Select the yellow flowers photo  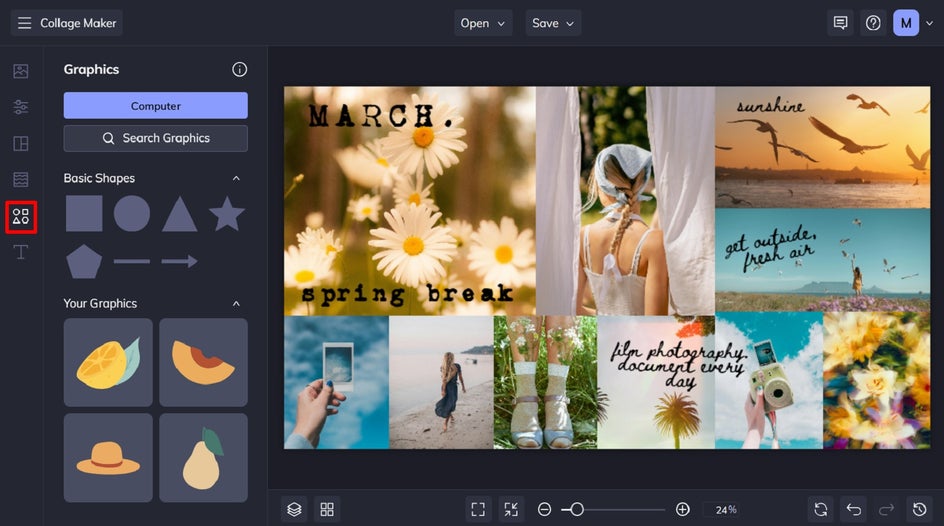(877, 380)
